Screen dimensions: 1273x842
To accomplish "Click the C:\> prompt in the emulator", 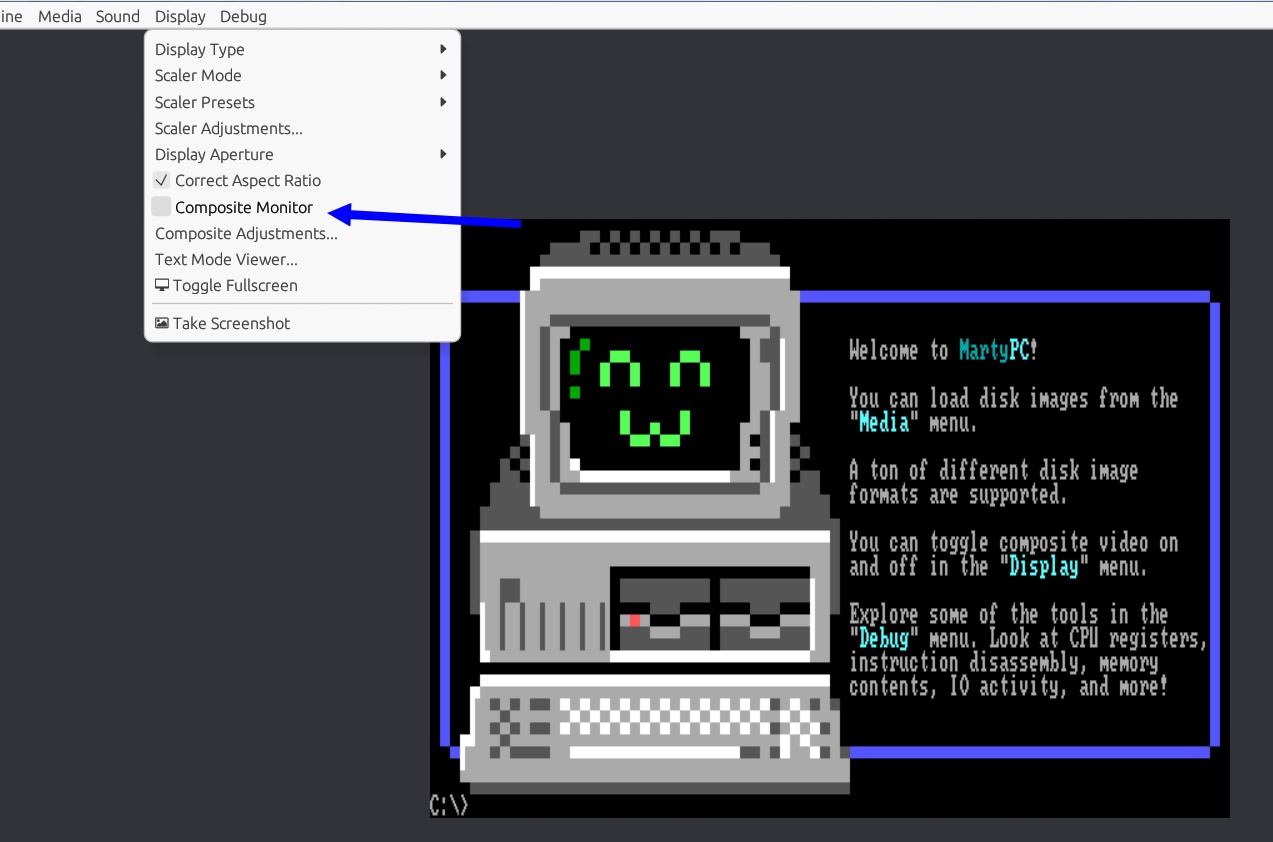I will pyautogui.click(x=449, y=805).
